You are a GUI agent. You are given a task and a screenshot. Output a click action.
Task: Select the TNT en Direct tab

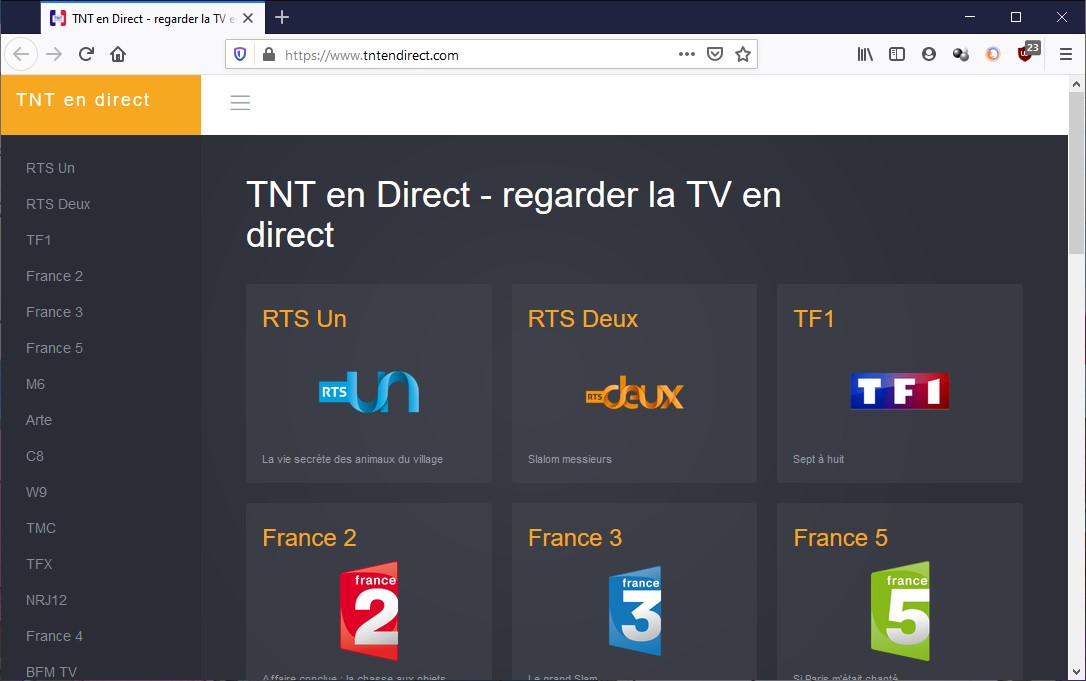[152, 18]
